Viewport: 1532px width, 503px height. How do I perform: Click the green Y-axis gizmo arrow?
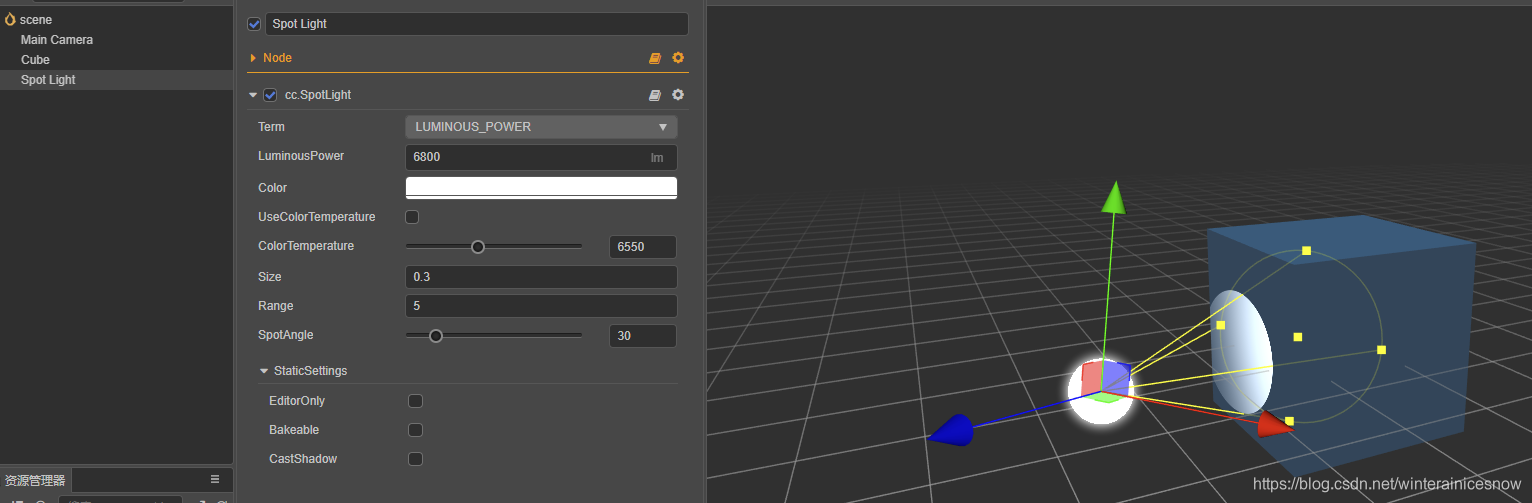[x=1113, y=197]
